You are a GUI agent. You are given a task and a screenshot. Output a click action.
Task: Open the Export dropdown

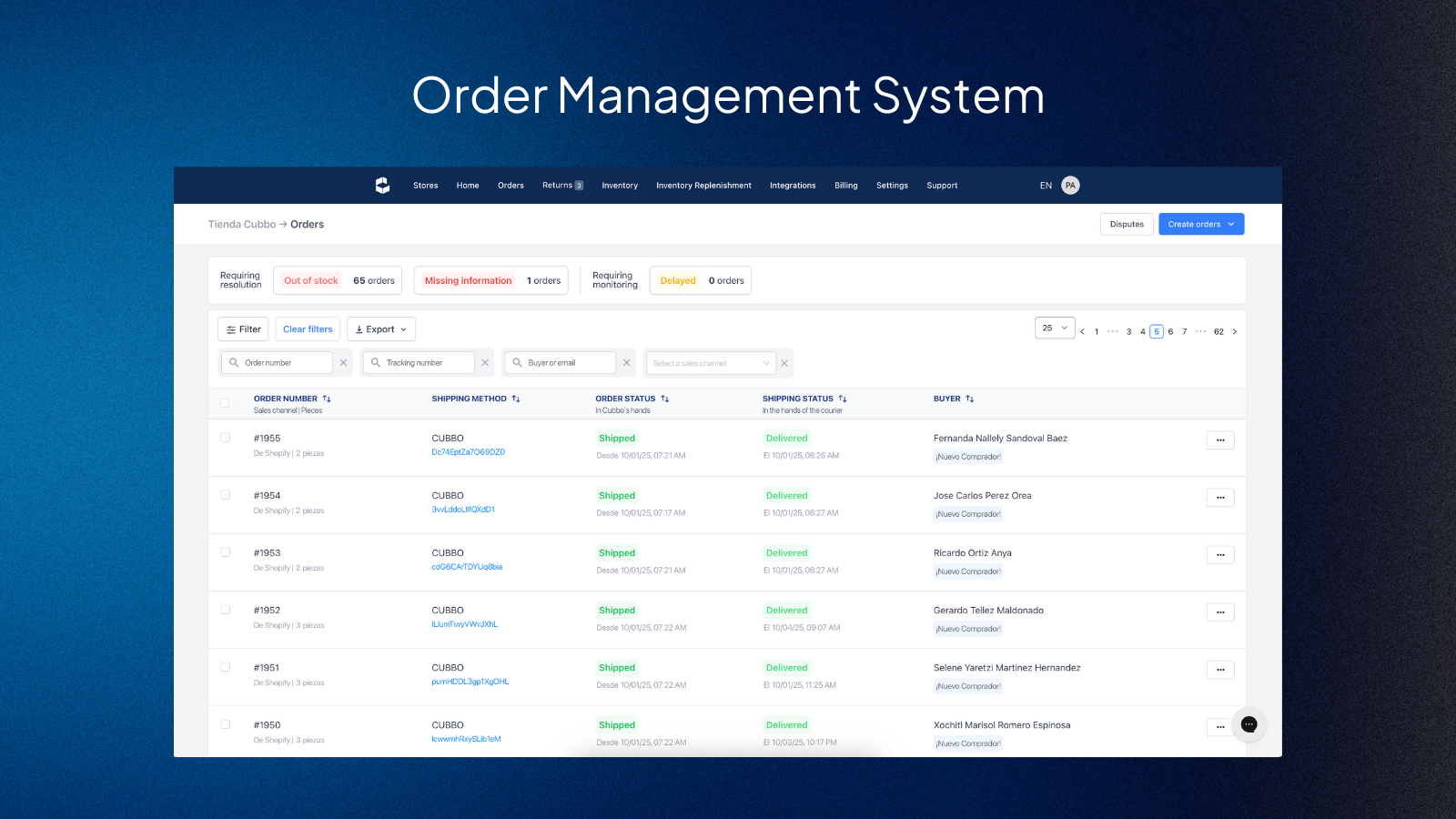pos(381,329)
